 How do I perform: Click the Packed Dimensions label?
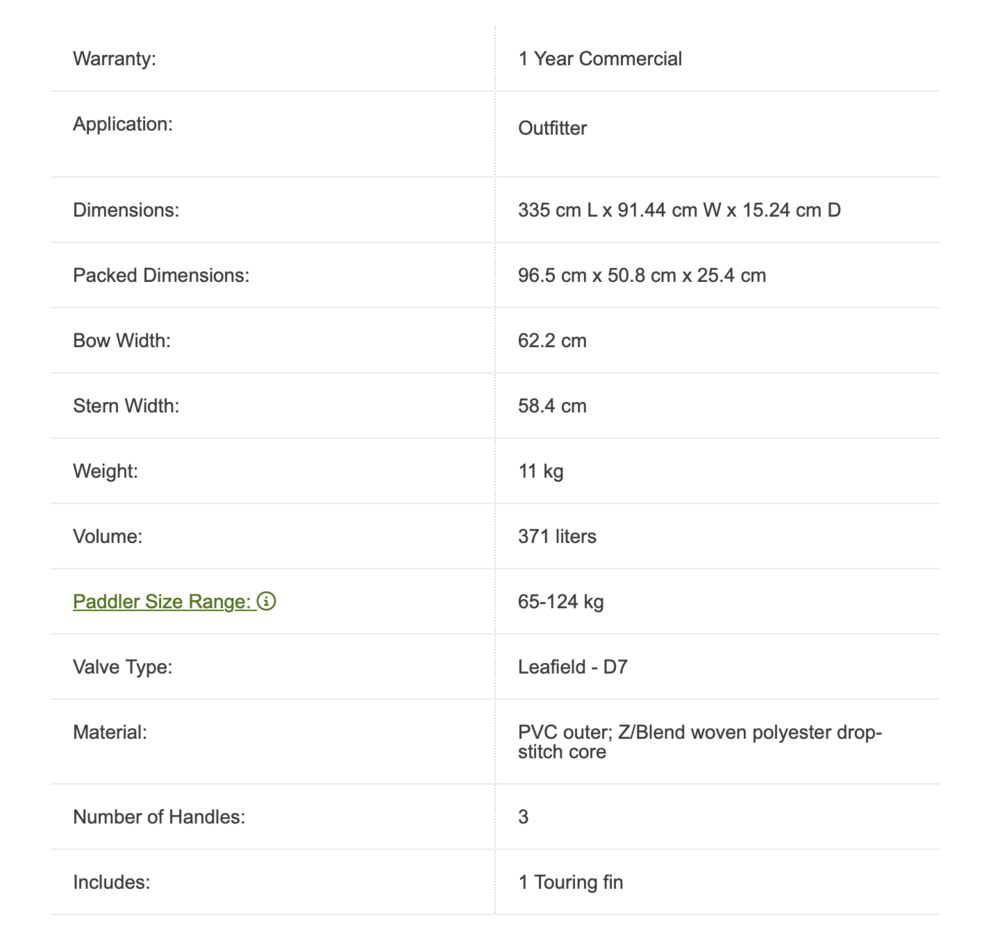(x=161, y=276)
